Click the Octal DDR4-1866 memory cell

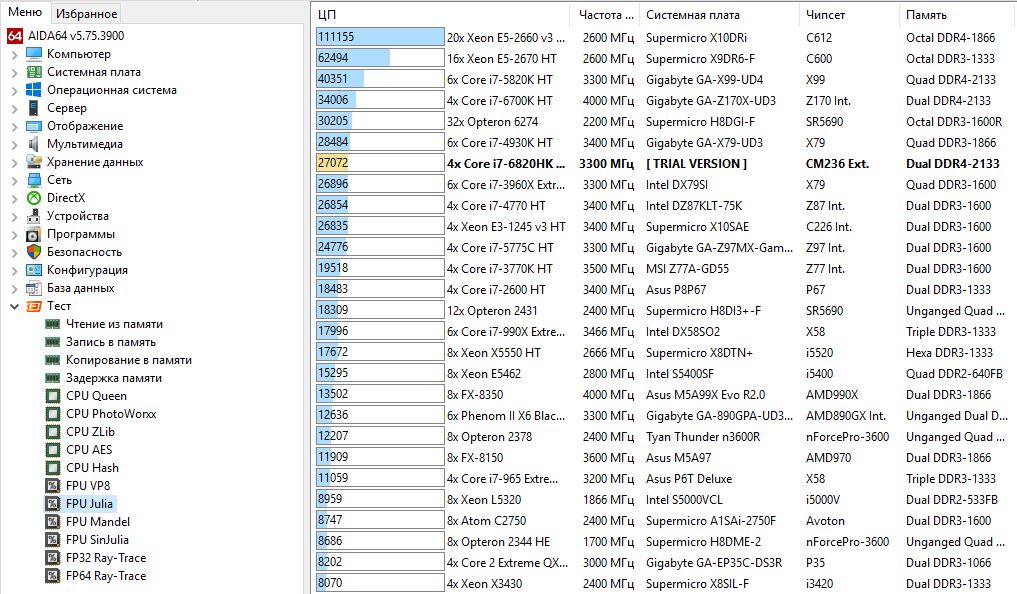[950, 38]
